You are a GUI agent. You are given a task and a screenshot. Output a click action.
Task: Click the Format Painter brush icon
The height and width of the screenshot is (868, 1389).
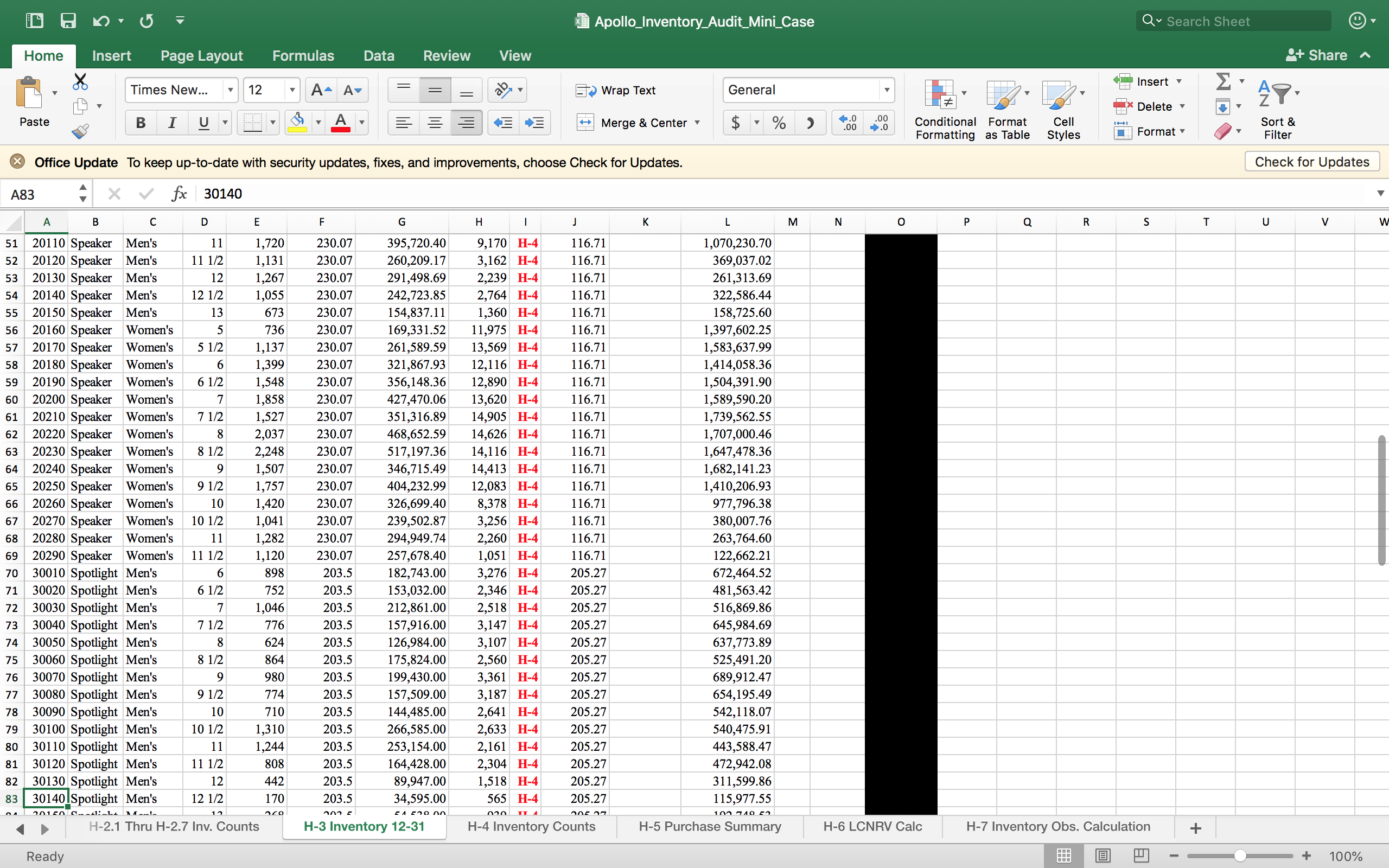[x=80, y=131]
